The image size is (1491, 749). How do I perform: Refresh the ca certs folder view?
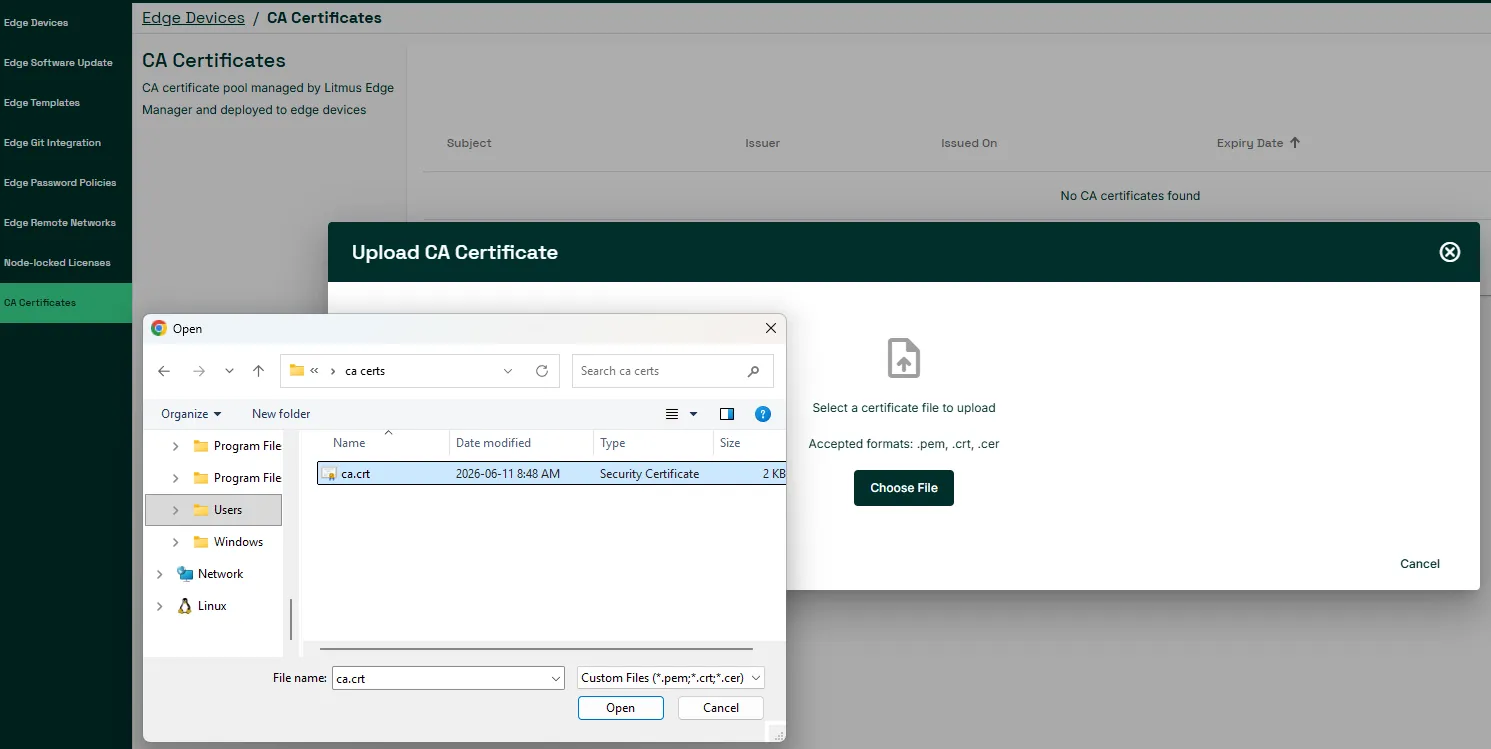(542, 371)
